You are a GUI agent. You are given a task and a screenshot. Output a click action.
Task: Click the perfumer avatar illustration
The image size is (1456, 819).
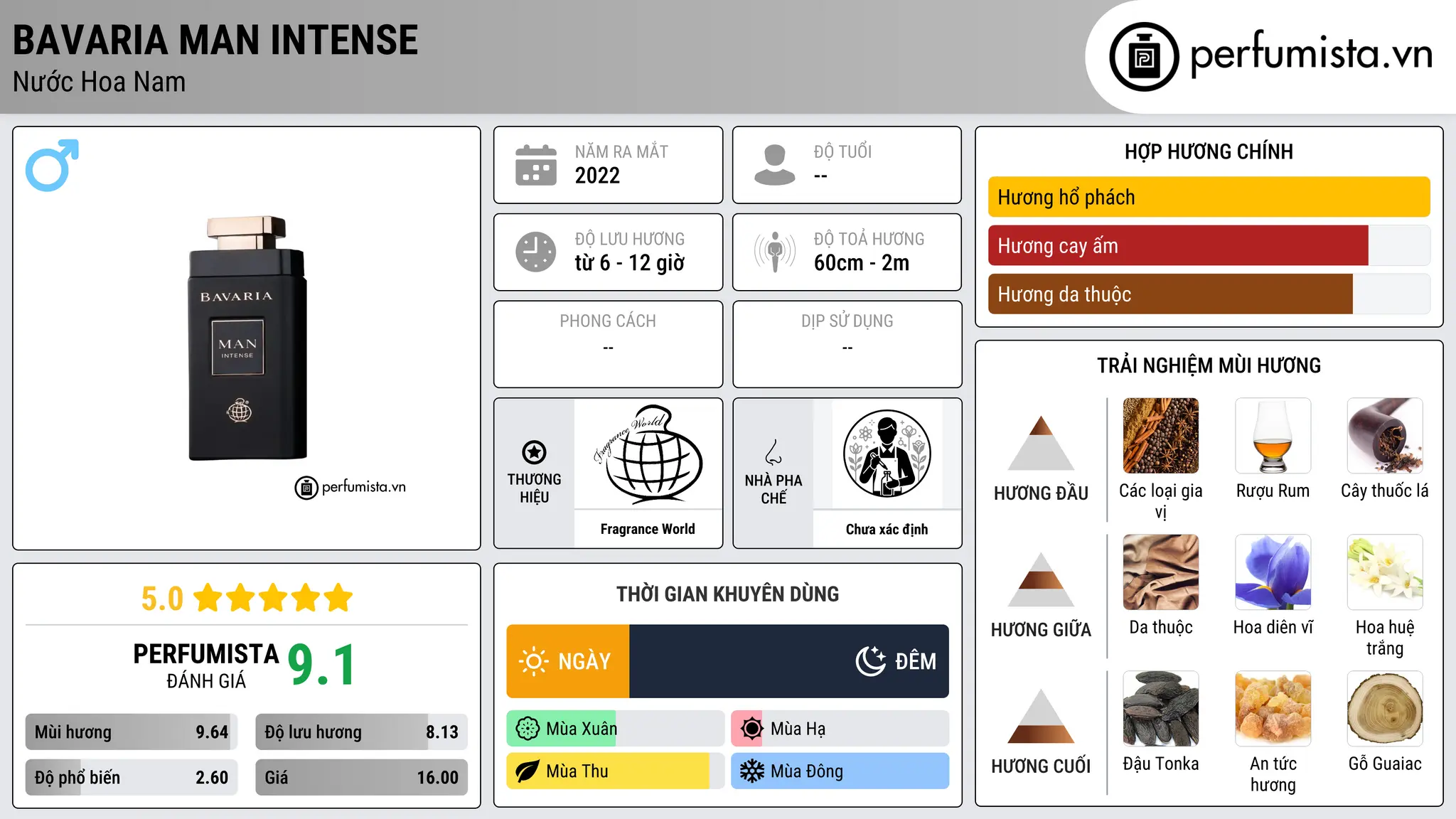pyautogui.click(x=887, y=454)
